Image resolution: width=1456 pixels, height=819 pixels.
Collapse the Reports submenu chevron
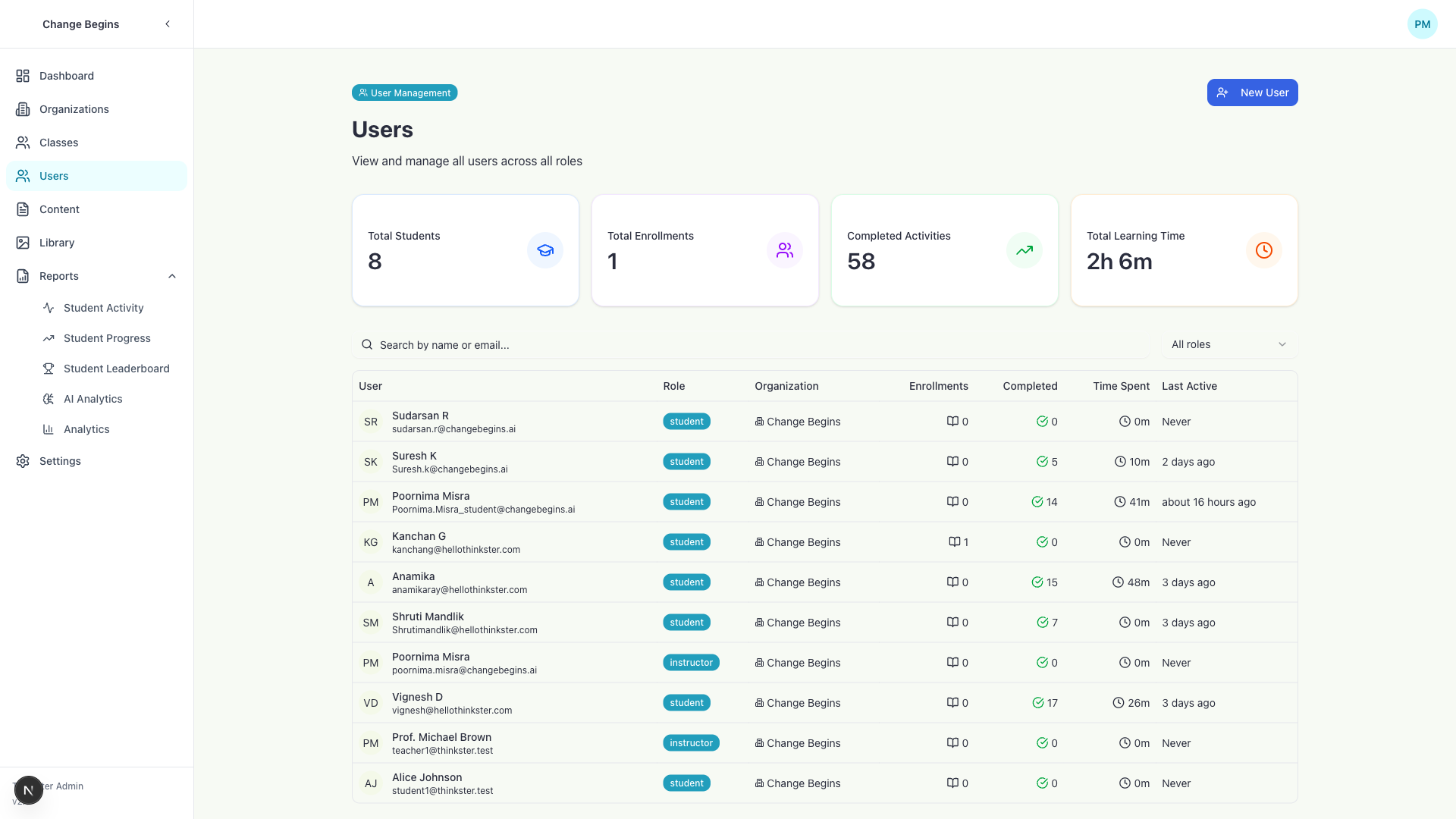point(172,276)
